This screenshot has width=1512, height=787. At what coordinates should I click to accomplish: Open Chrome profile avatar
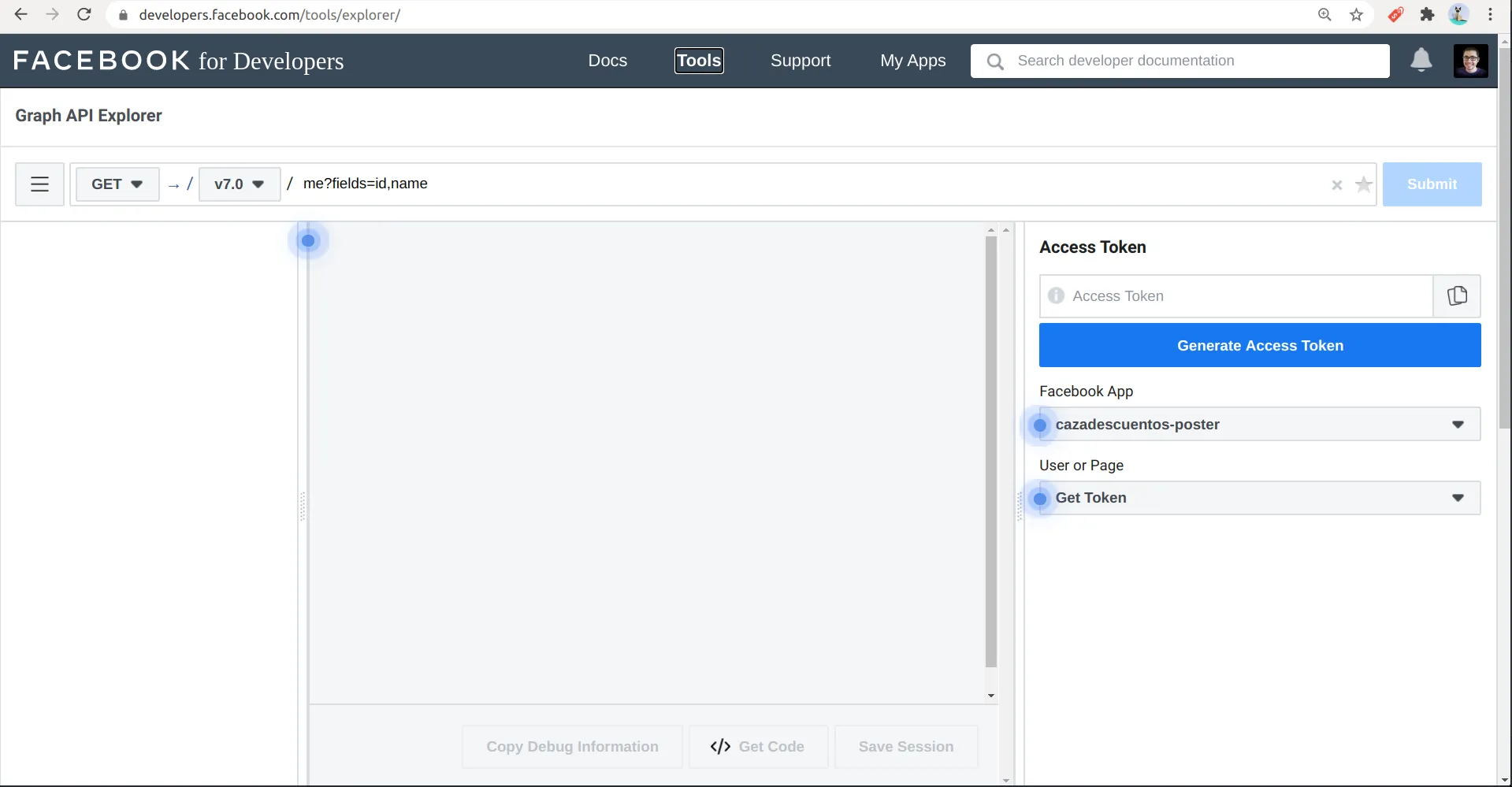[x=1458, y=14]
